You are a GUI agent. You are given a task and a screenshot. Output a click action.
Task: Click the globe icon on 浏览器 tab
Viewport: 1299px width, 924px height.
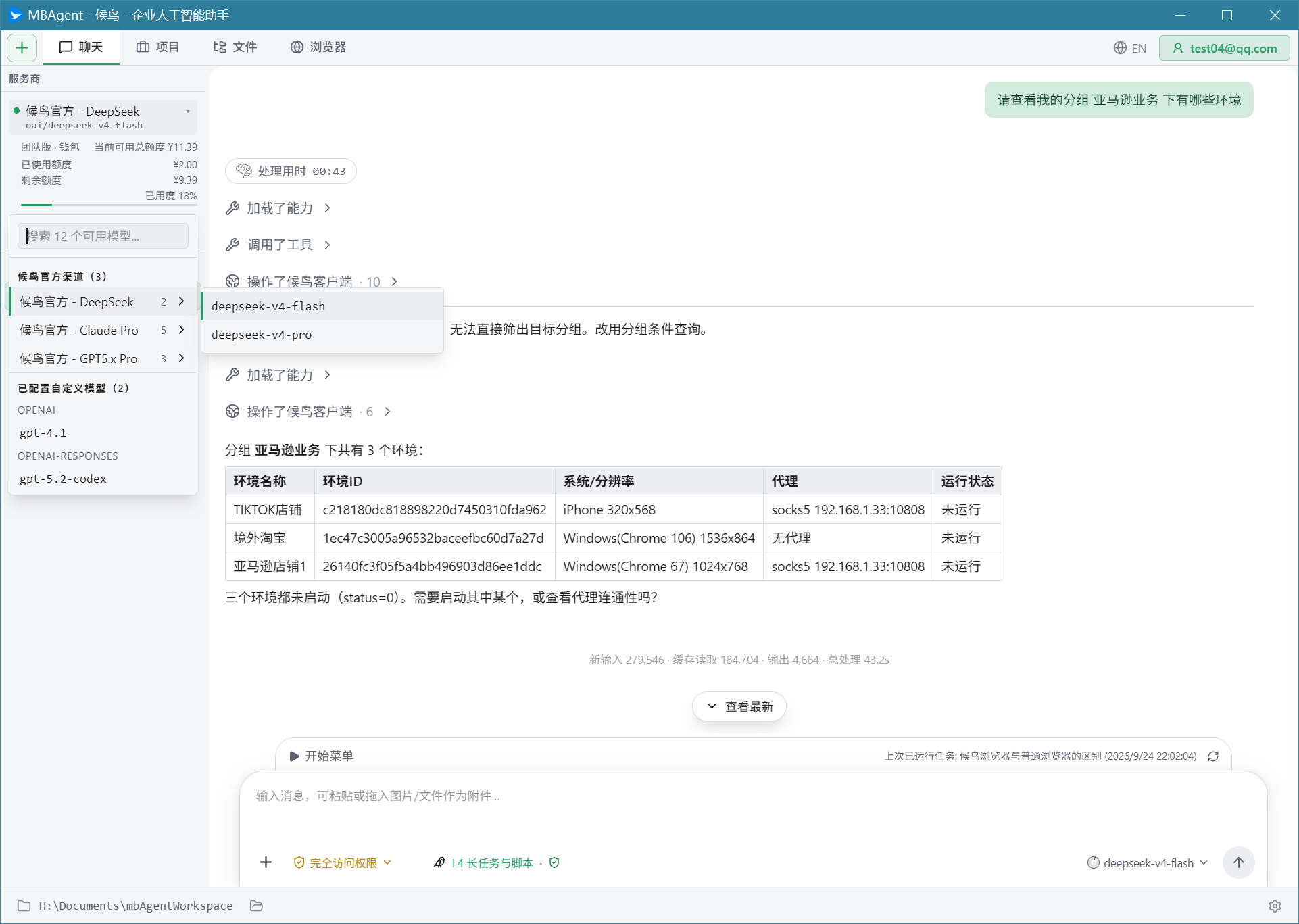pyautogui.click(x=297, y=47)
